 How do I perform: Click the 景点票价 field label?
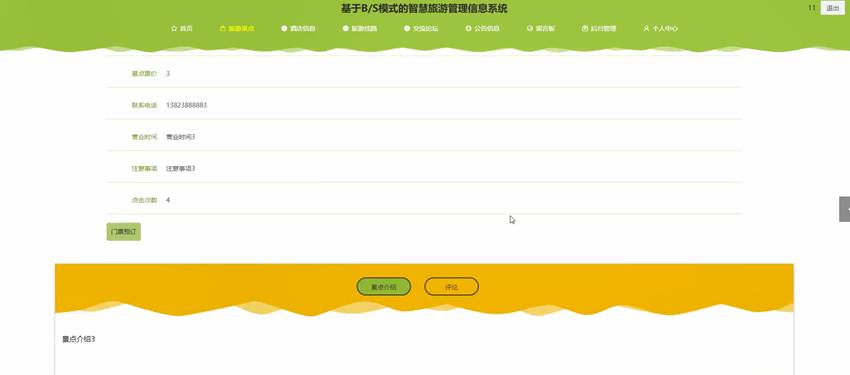[x=144, y=73]
